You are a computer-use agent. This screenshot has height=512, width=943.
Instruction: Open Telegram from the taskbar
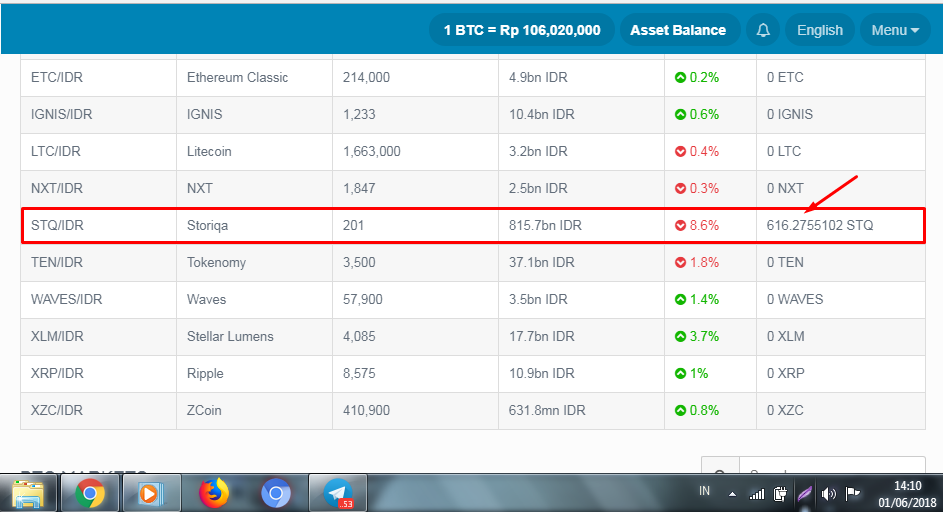(x=338, y=493)
